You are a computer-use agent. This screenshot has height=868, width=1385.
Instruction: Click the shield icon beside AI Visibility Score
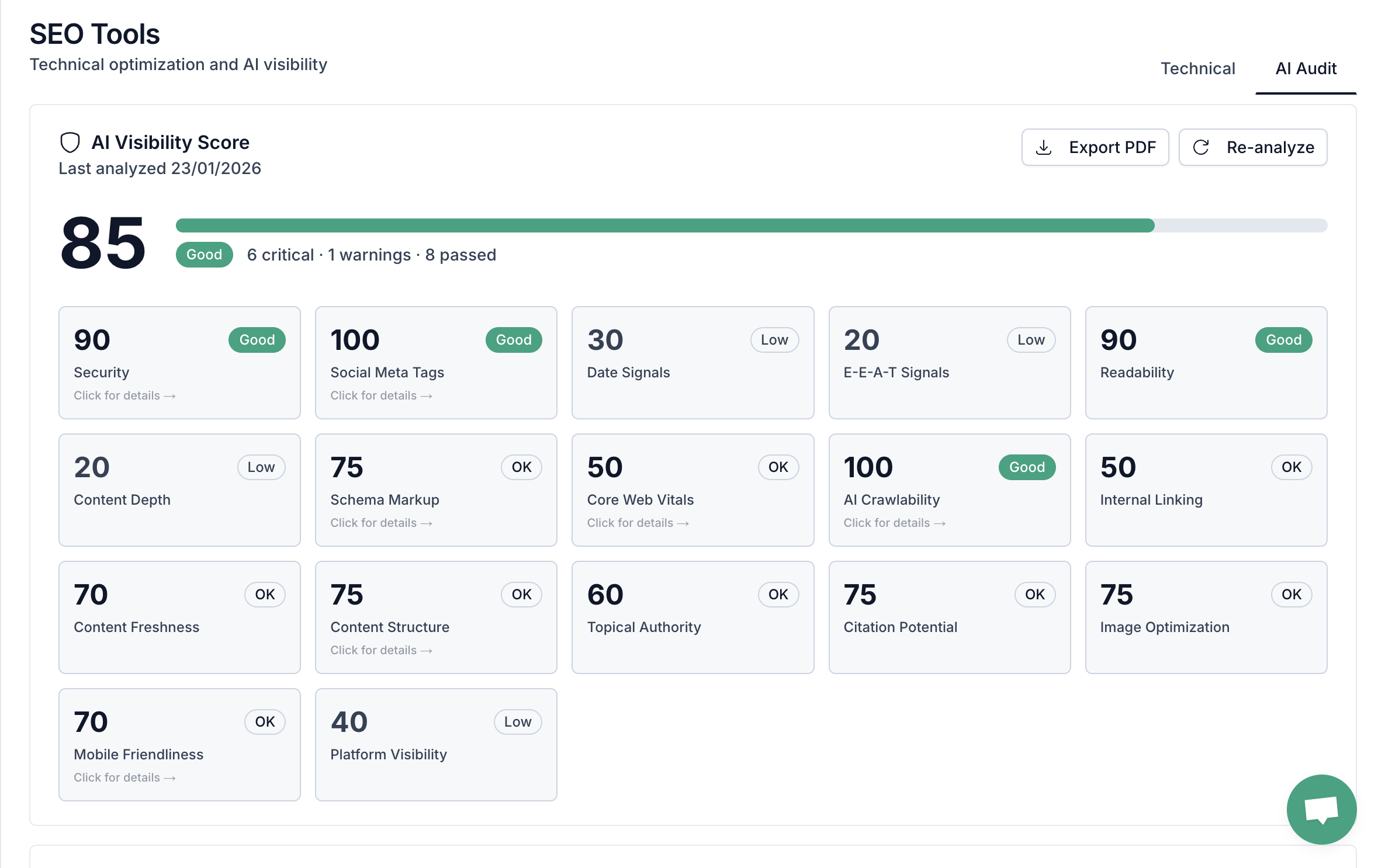pyautogui.click(x=70, y=142)
